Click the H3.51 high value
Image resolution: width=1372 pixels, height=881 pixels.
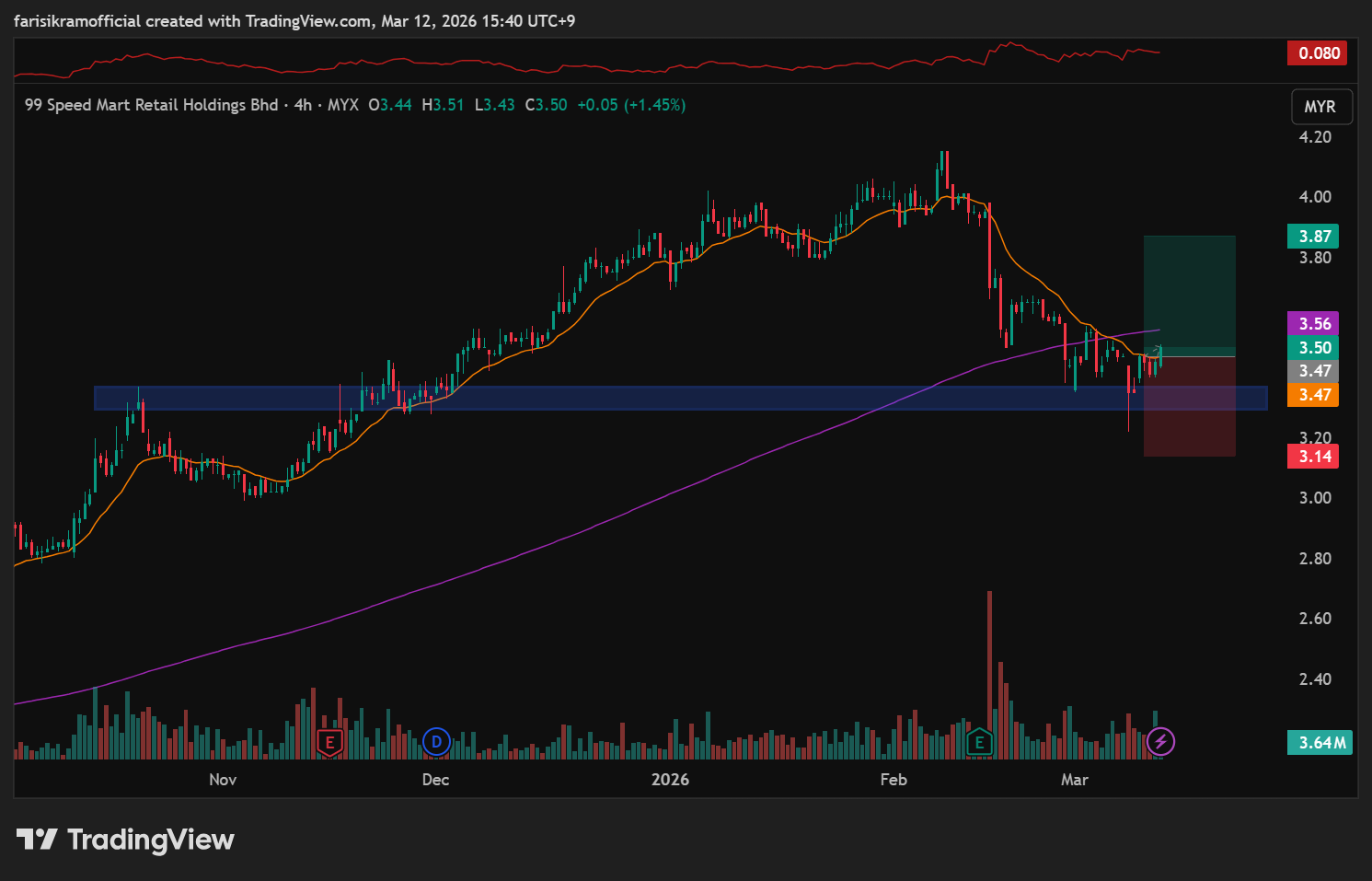(444, 105)
